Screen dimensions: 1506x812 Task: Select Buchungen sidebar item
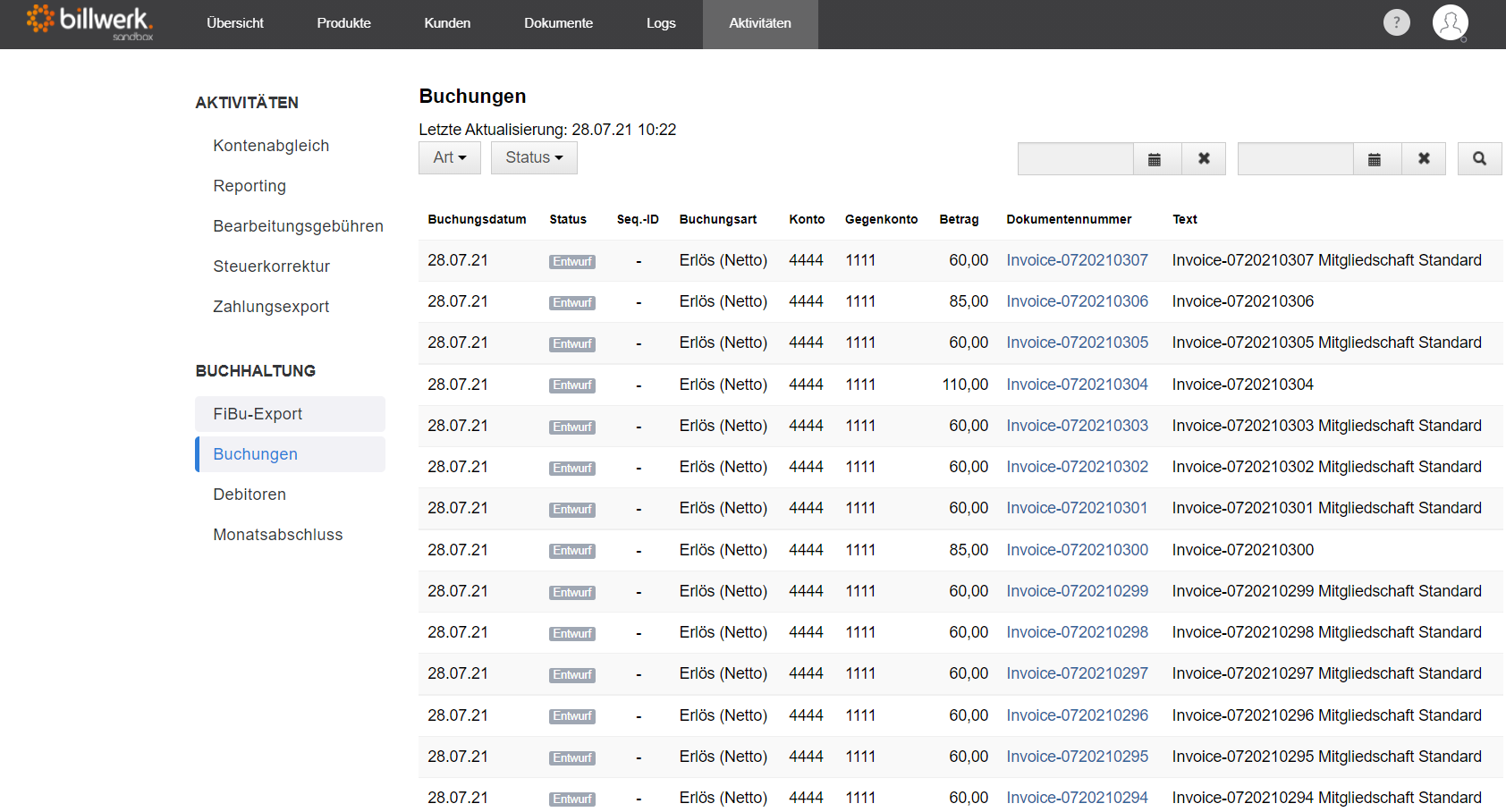(290, 454)
